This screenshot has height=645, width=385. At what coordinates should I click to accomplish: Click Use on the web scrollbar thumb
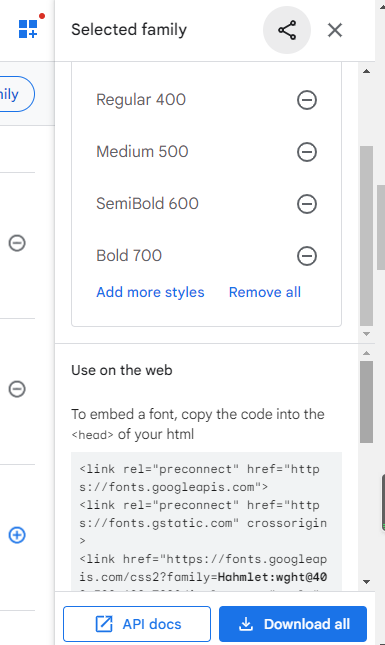point(366,402)
